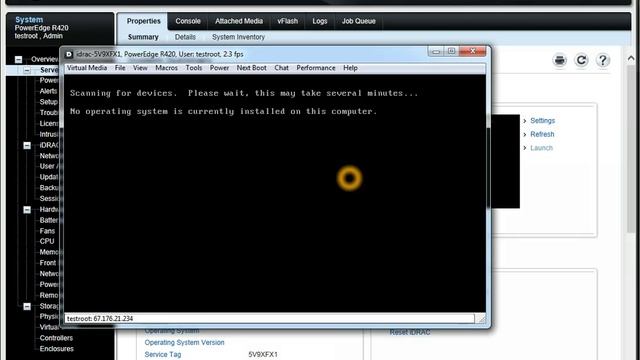Click the circular refresh page icon
The image size is (640, 360).
[x=581, y=60]
